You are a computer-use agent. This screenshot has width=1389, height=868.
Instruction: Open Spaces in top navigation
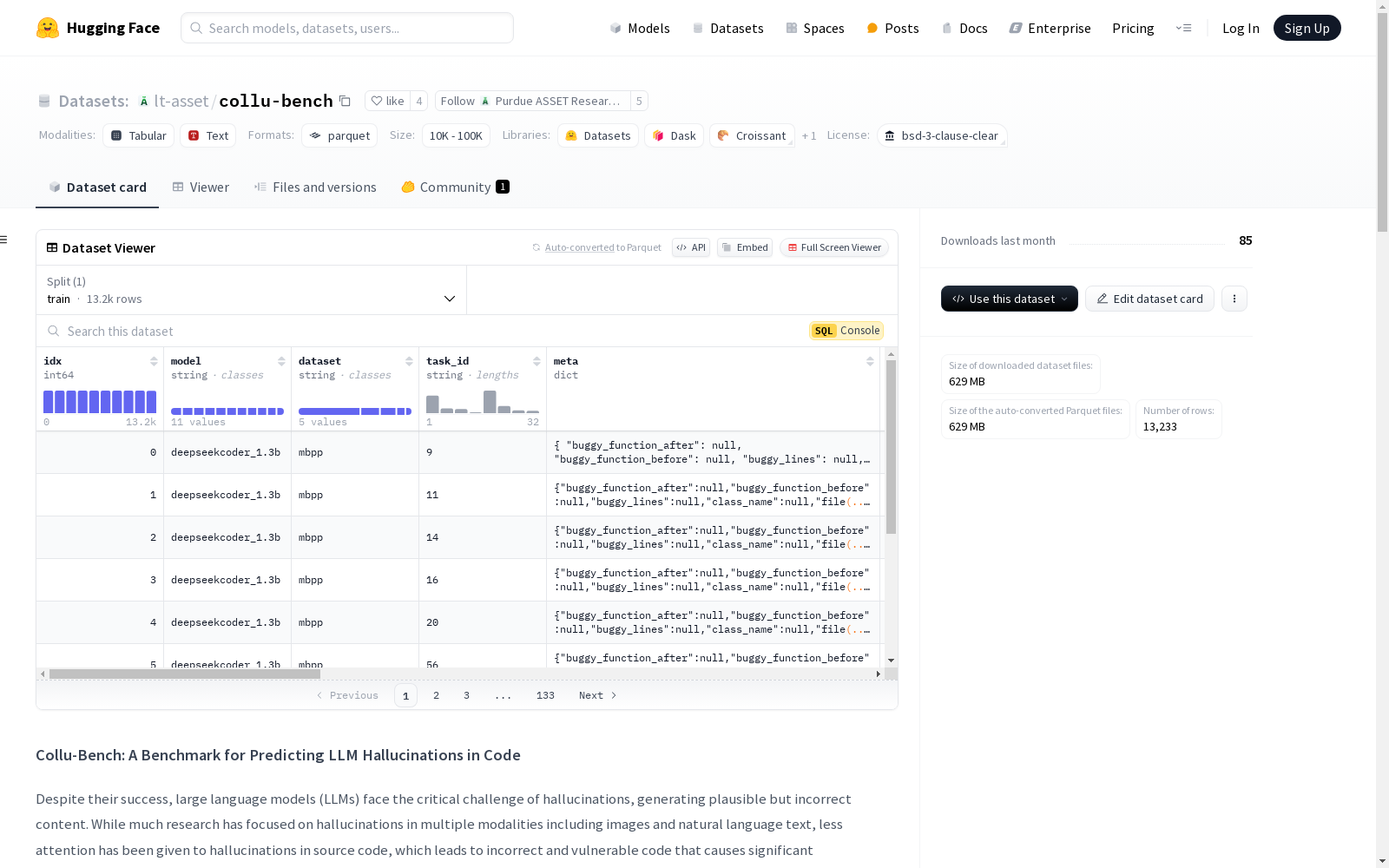click(x=815, y=28)
